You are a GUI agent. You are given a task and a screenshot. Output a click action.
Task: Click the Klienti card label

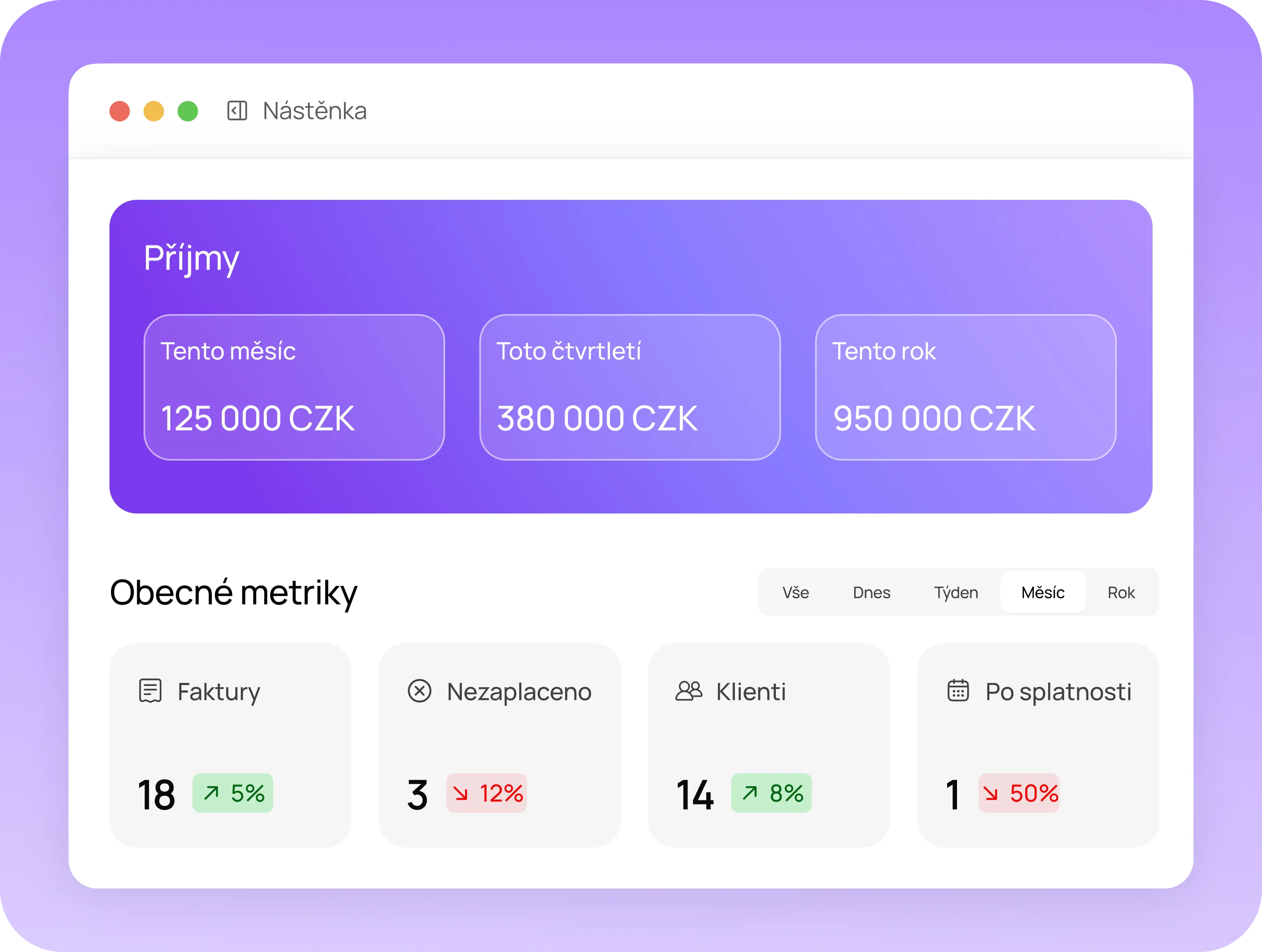(x=751, y=692)
